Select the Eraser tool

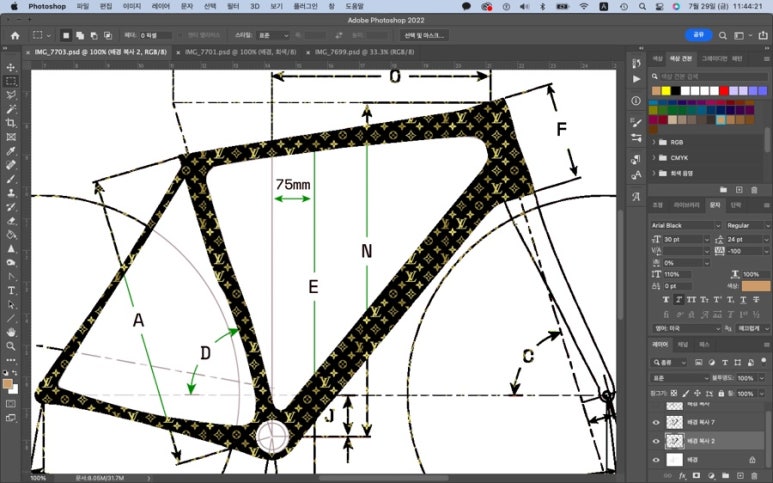click(11, 221)
